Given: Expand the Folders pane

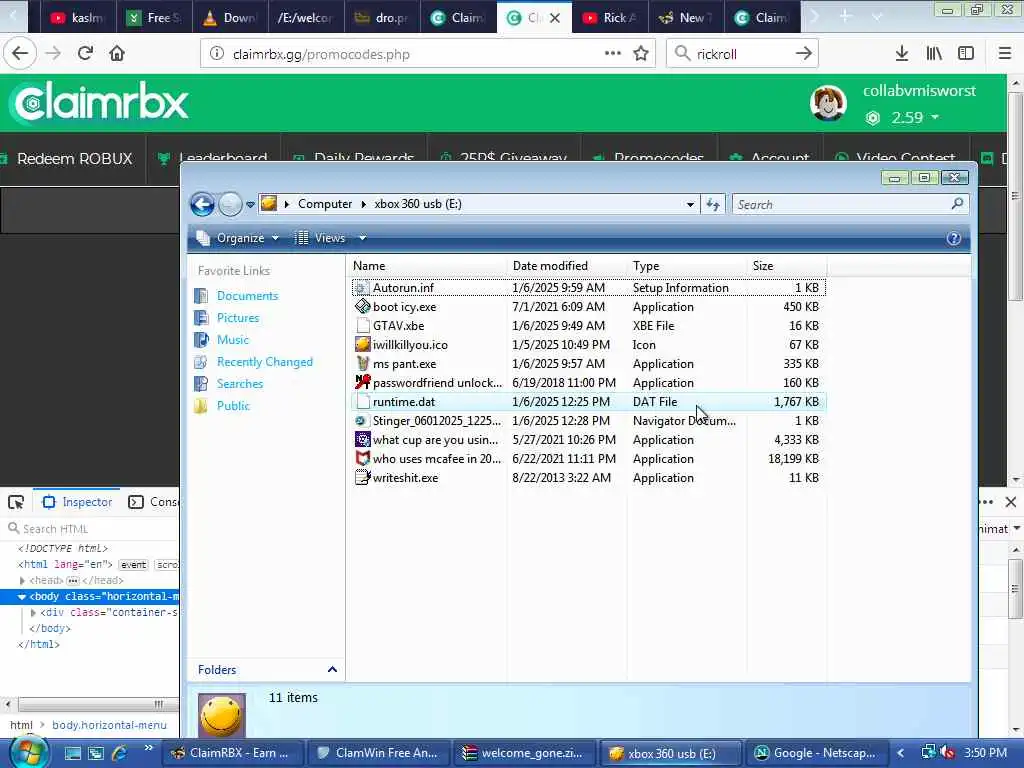Looking at the screenshot, I should point(332,669).
